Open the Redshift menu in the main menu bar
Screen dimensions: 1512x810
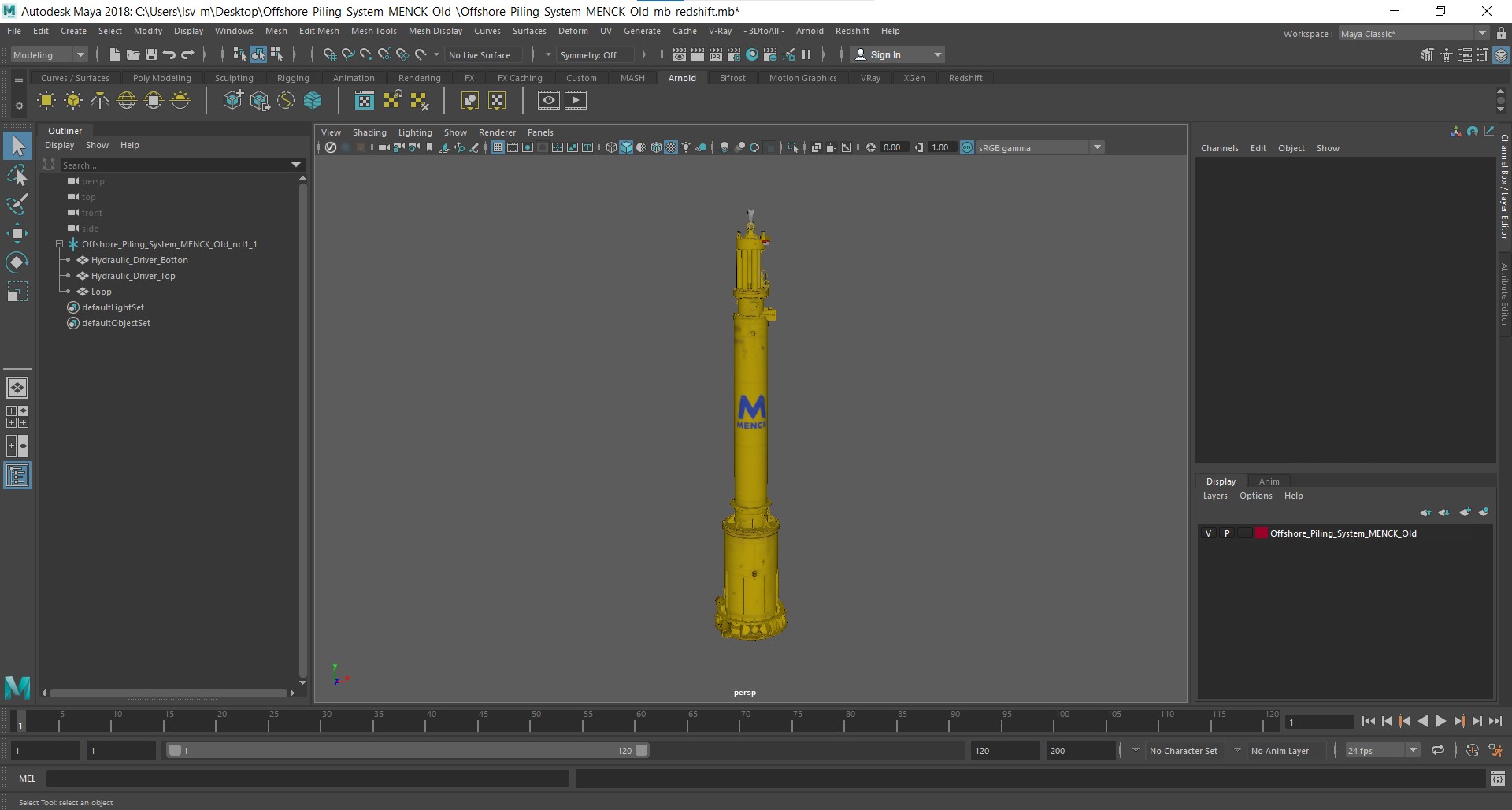click(852, 31)
